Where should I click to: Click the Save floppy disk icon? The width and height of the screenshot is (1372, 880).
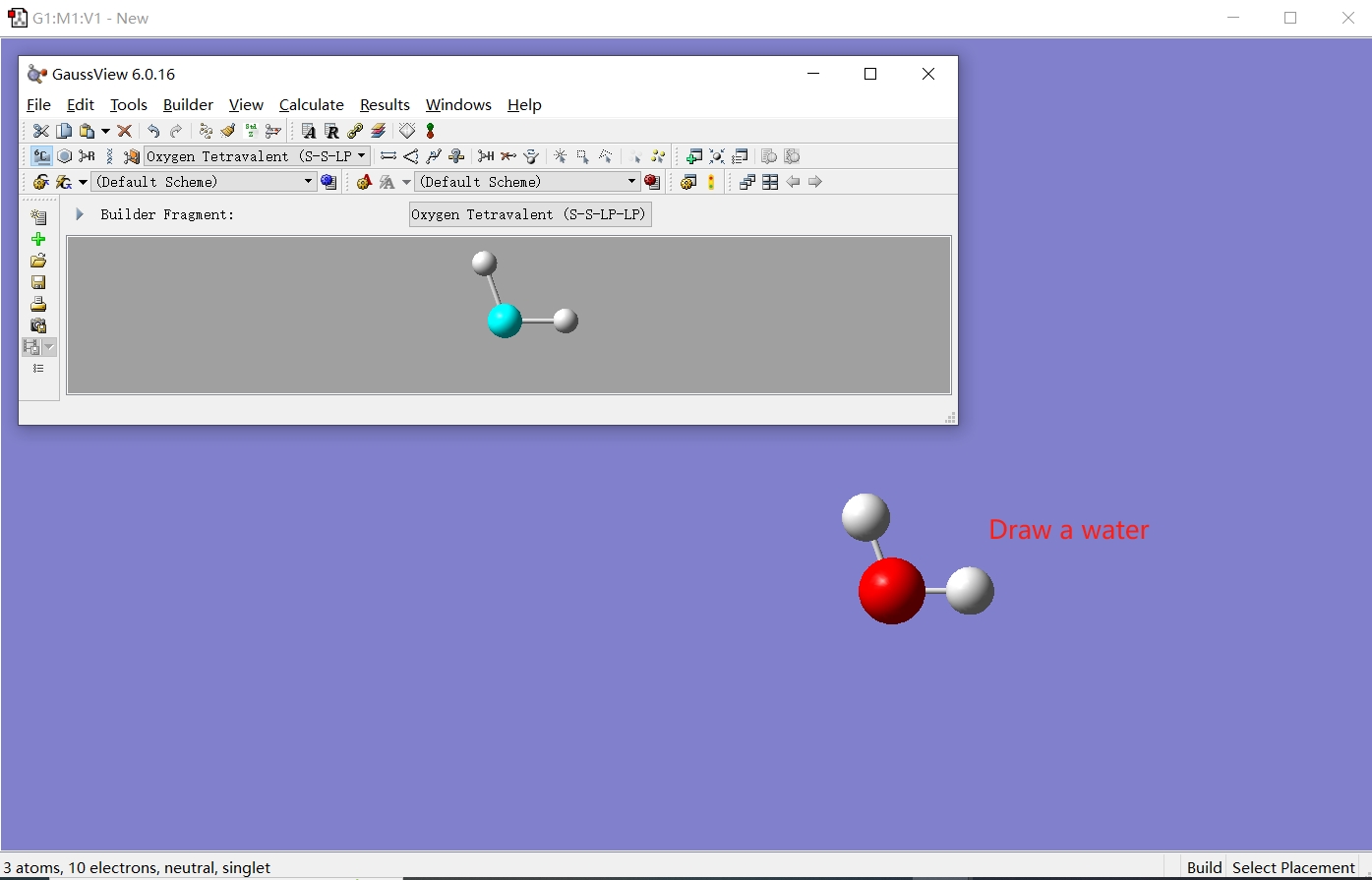coord(38,282)
